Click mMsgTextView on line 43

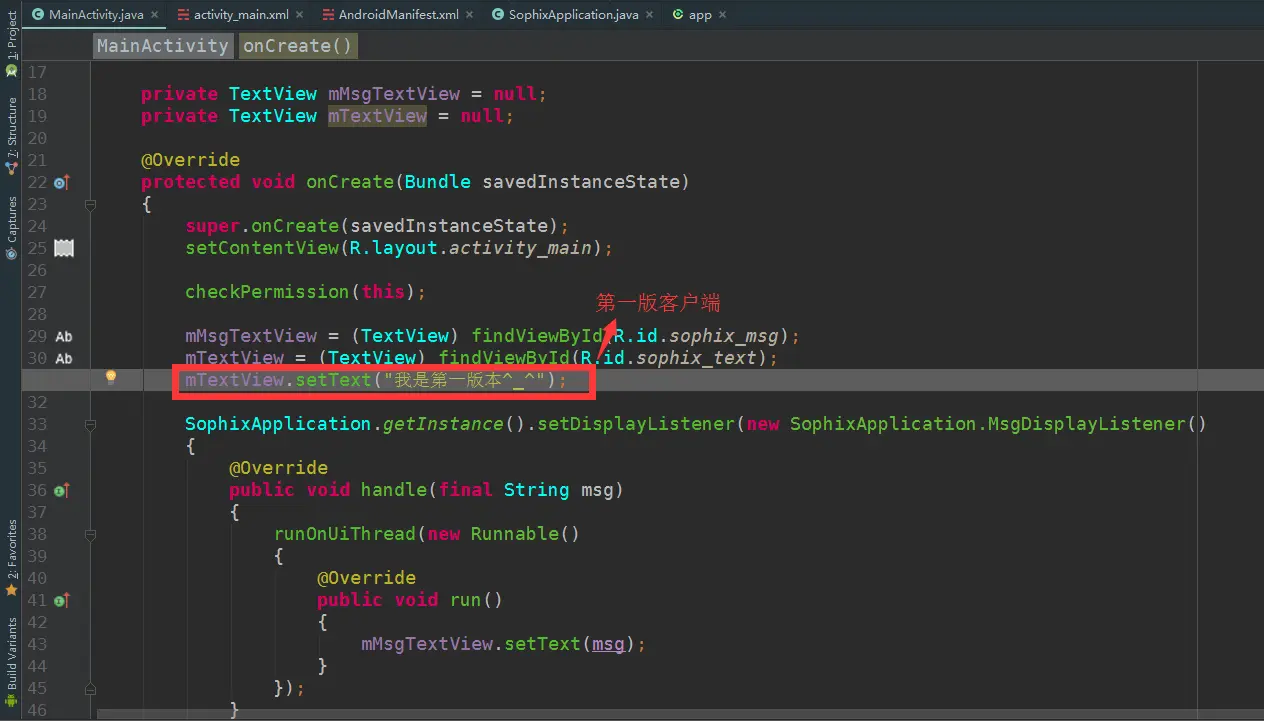(427, 644)
